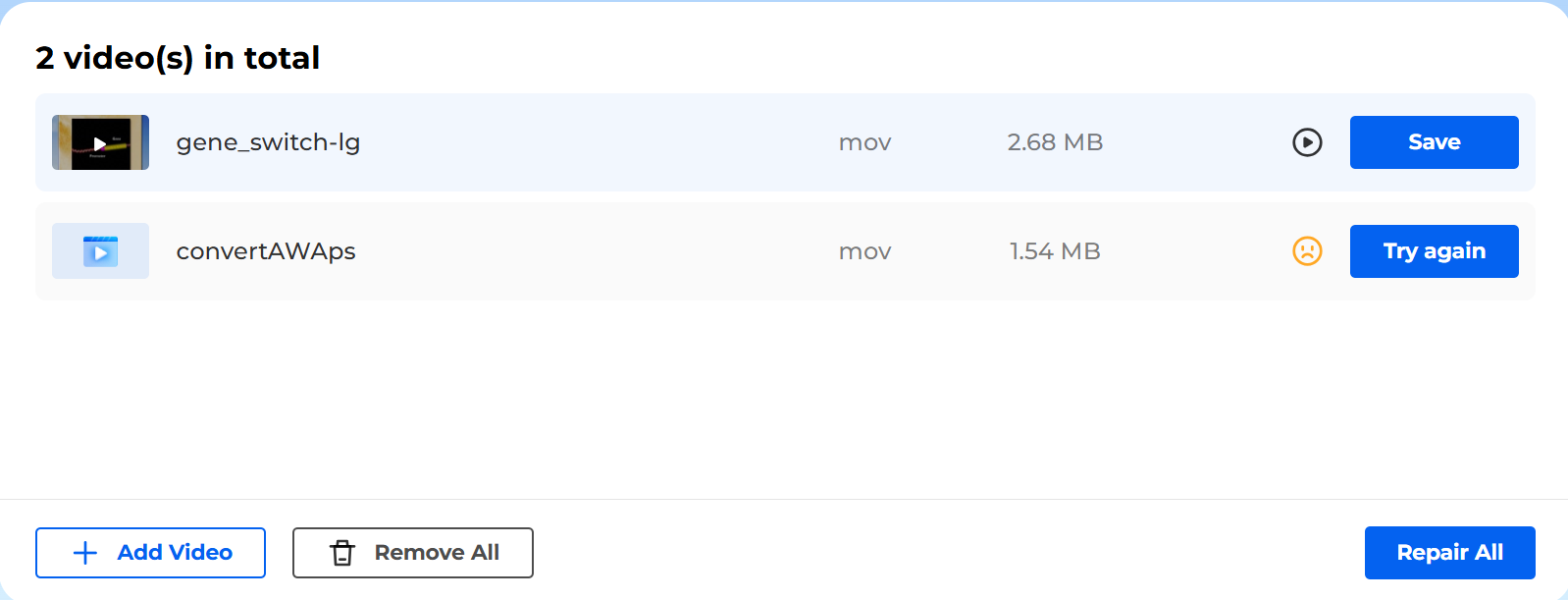Viewport: 1568px width, 600px height.
Task: Click the sad face failure icon
Action: tap(1307, 251)
